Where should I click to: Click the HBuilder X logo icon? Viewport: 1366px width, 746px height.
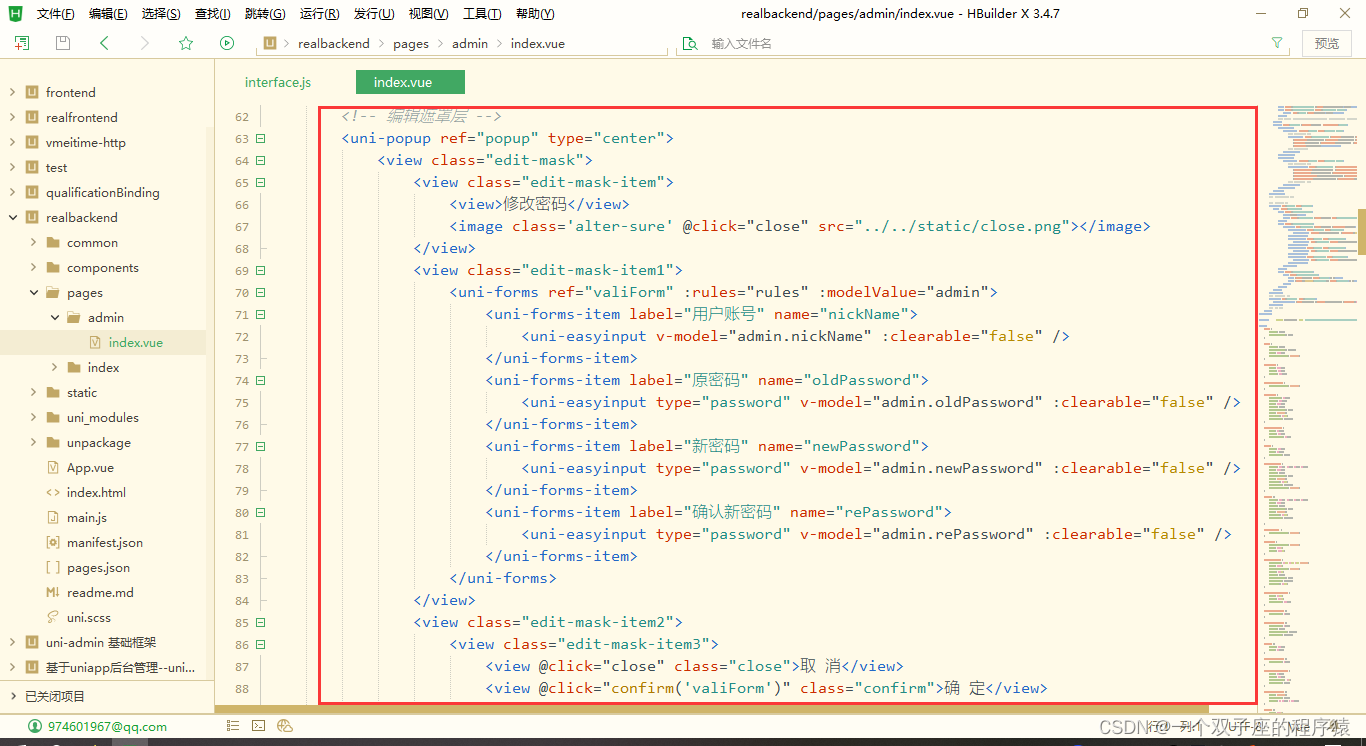[15, 13]
